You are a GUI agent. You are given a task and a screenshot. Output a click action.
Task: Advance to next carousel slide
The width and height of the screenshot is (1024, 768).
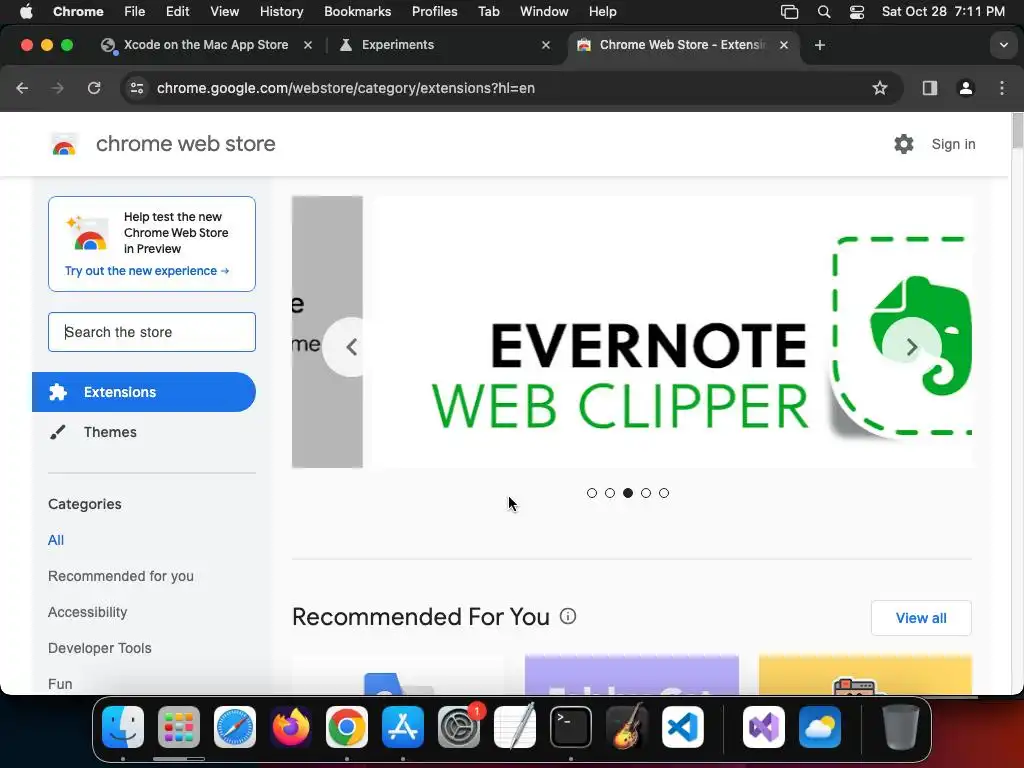point(912,347)
